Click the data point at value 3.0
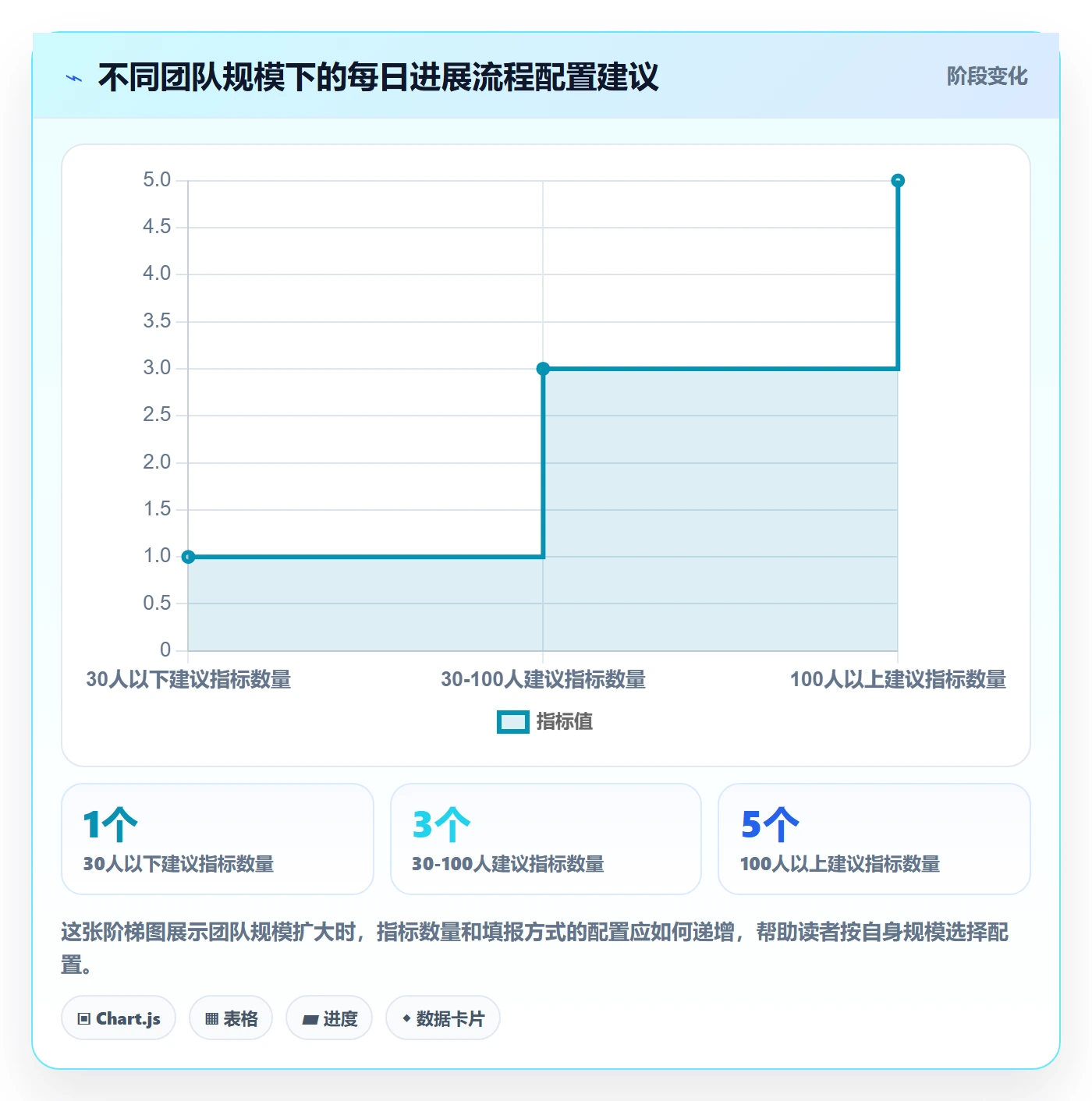1092x1101 pixels. click(x=543, y=369)
